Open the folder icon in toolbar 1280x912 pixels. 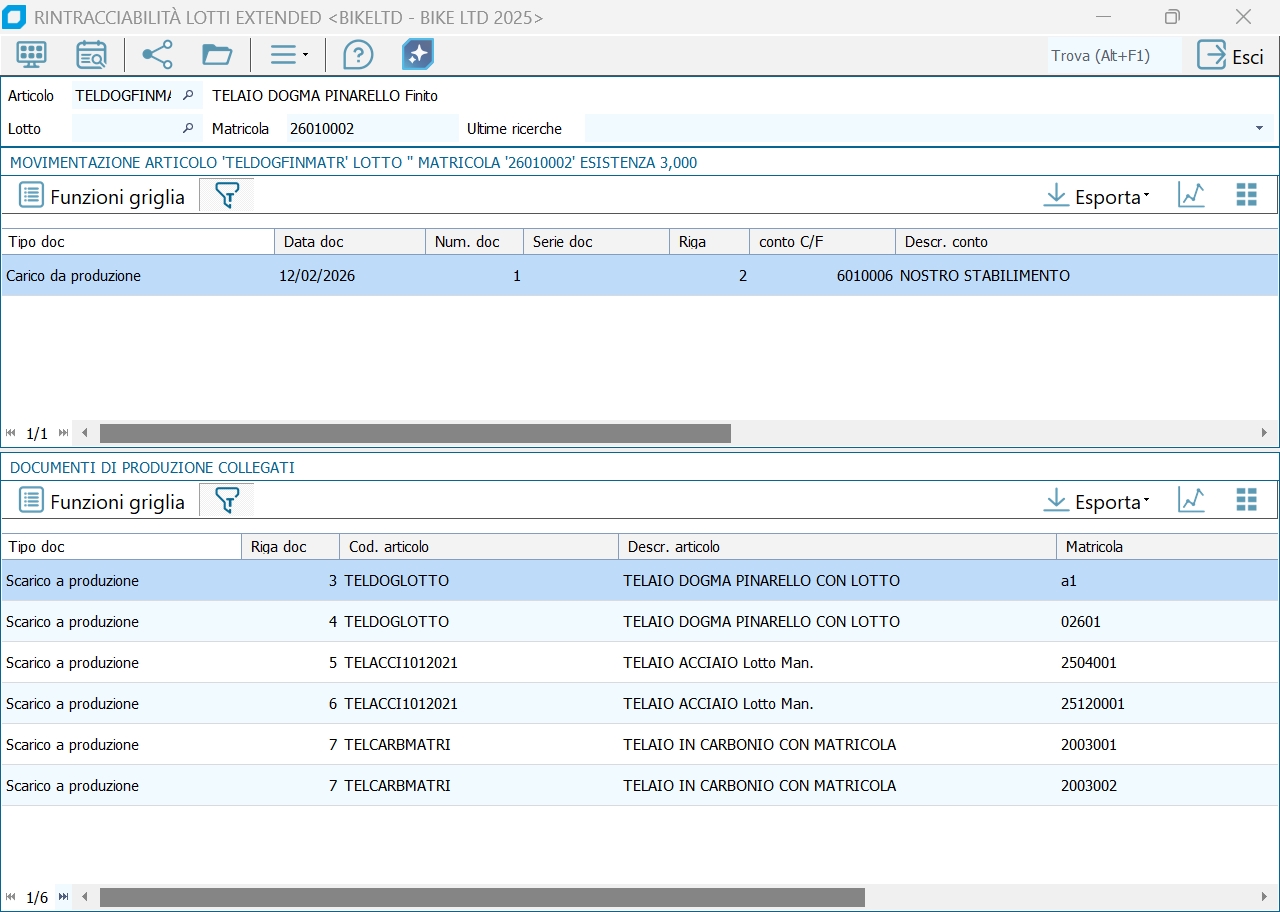[216, 55]
